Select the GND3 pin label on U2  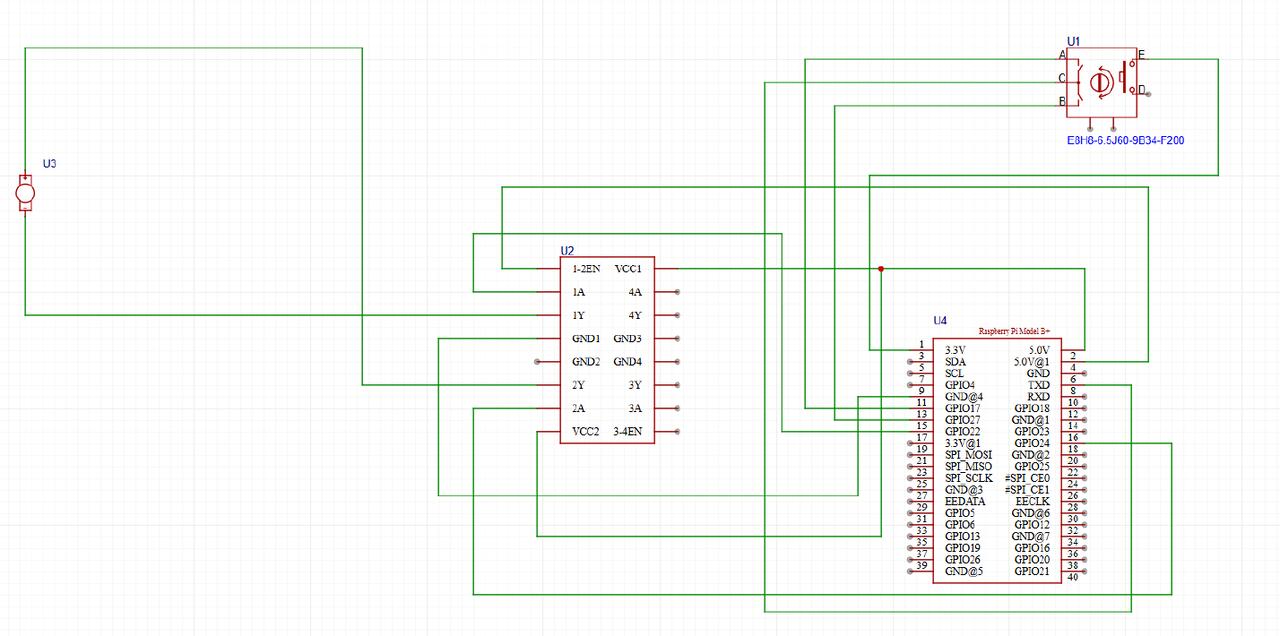pos(628,339)
